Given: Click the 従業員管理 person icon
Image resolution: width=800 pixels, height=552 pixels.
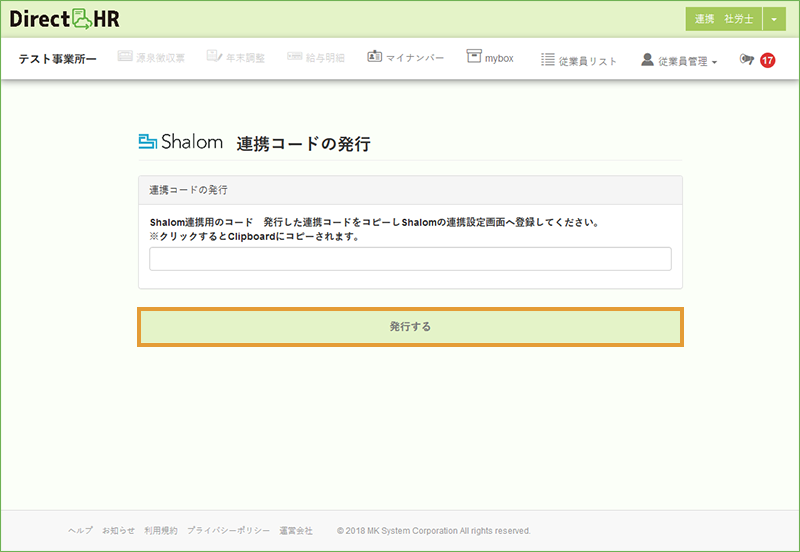Looking at the screenshot, I should 647,59.
